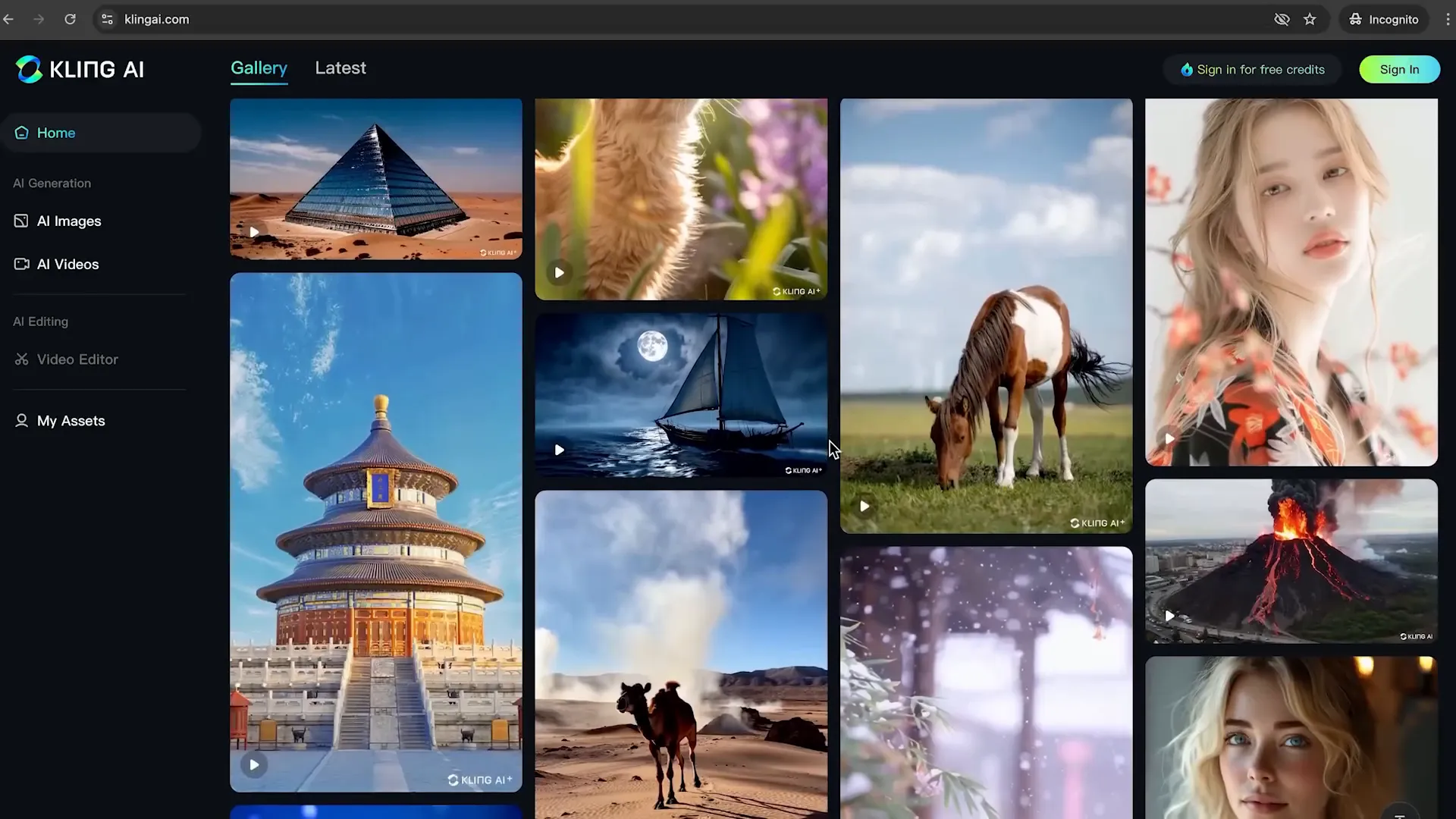Open Chrome's three-dot menu
1456x819 pixels.
[1448, 19]
